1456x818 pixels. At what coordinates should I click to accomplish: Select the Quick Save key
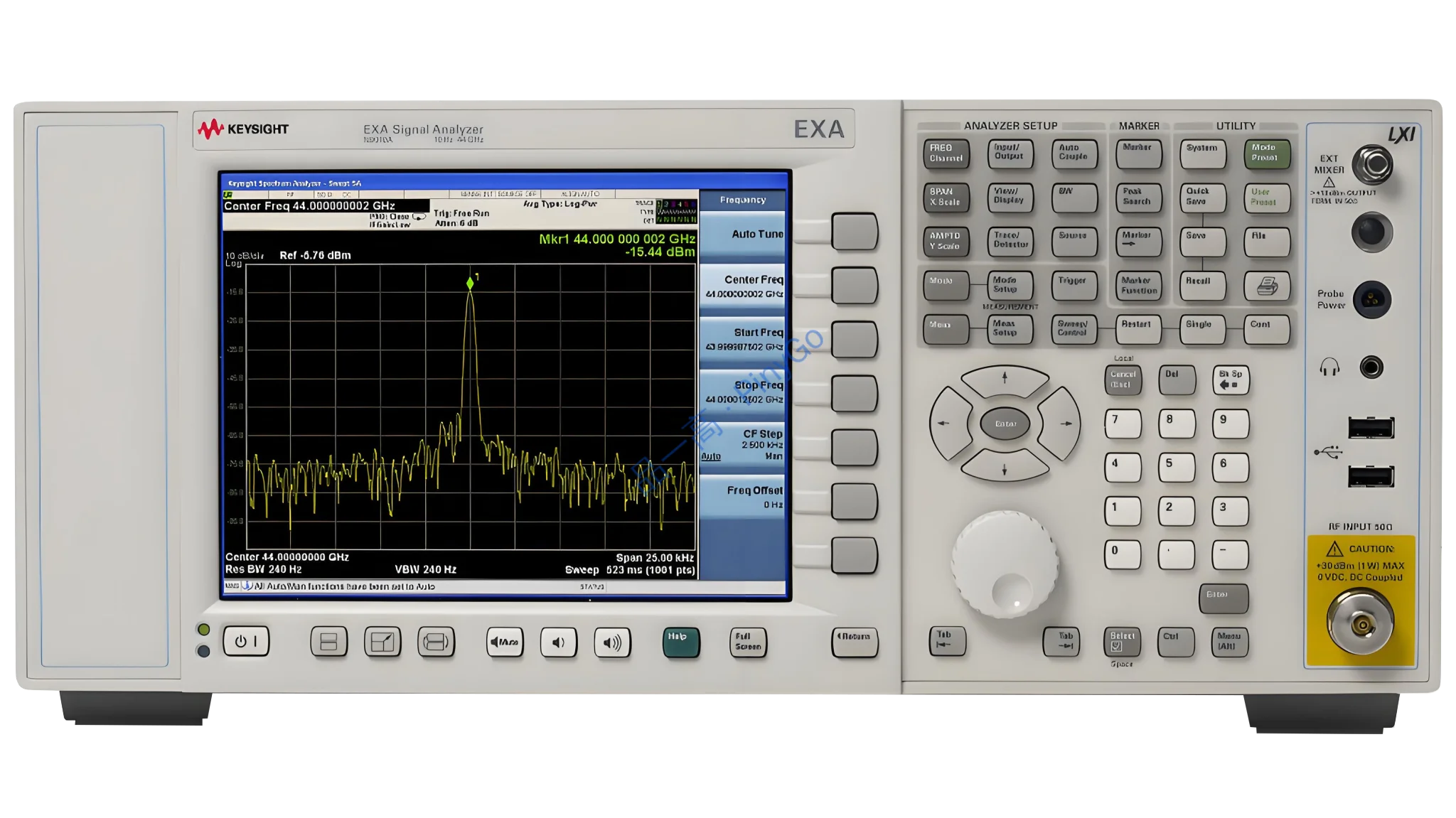coord(1203,198)
